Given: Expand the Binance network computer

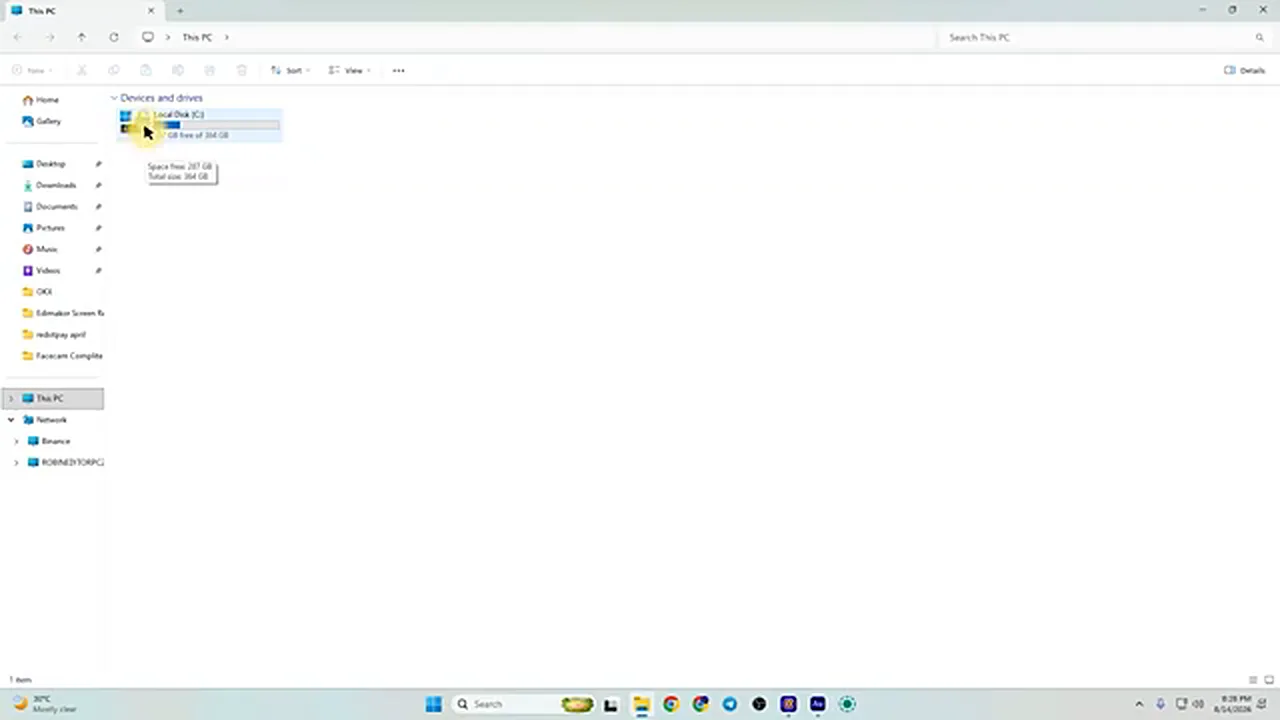Looking at the screenshot, I should 16,441.
